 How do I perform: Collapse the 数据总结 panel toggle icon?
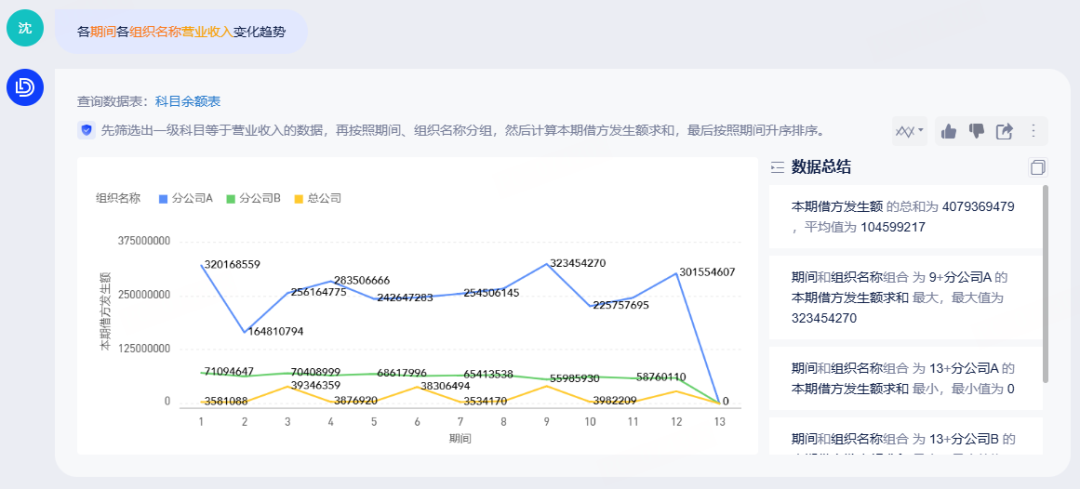click(x=778, y=167)
